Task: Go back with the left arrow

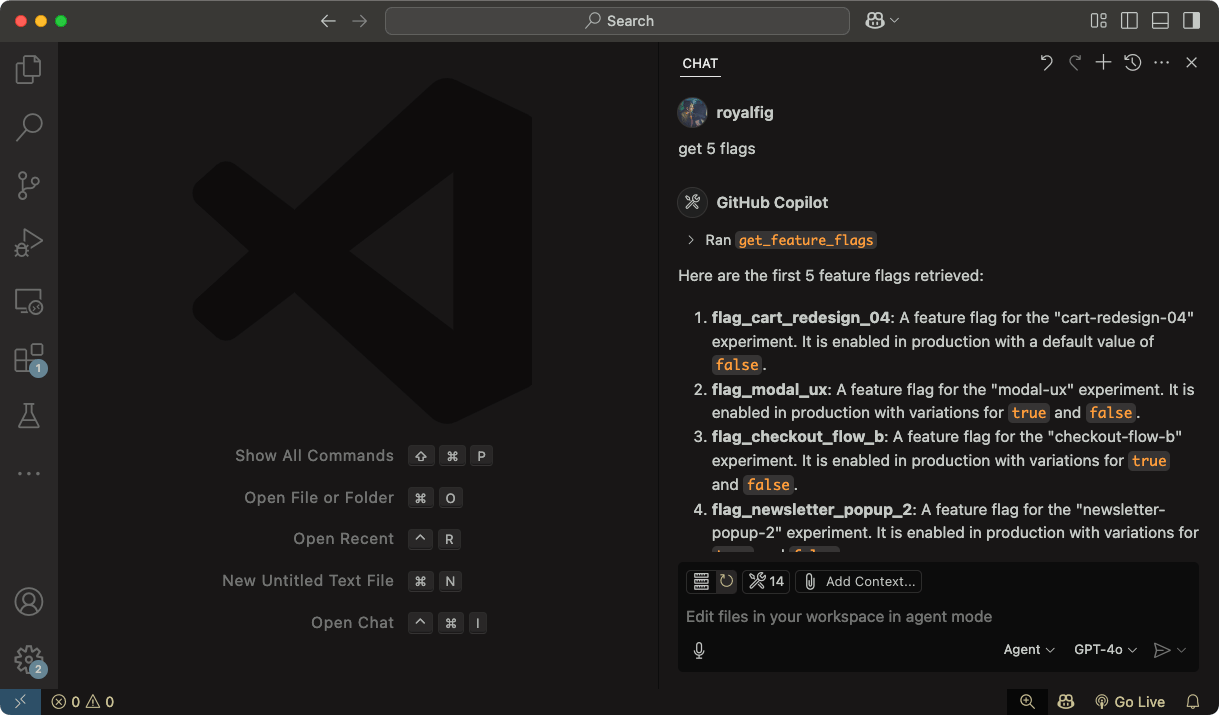Action: [x=328, y=21]
